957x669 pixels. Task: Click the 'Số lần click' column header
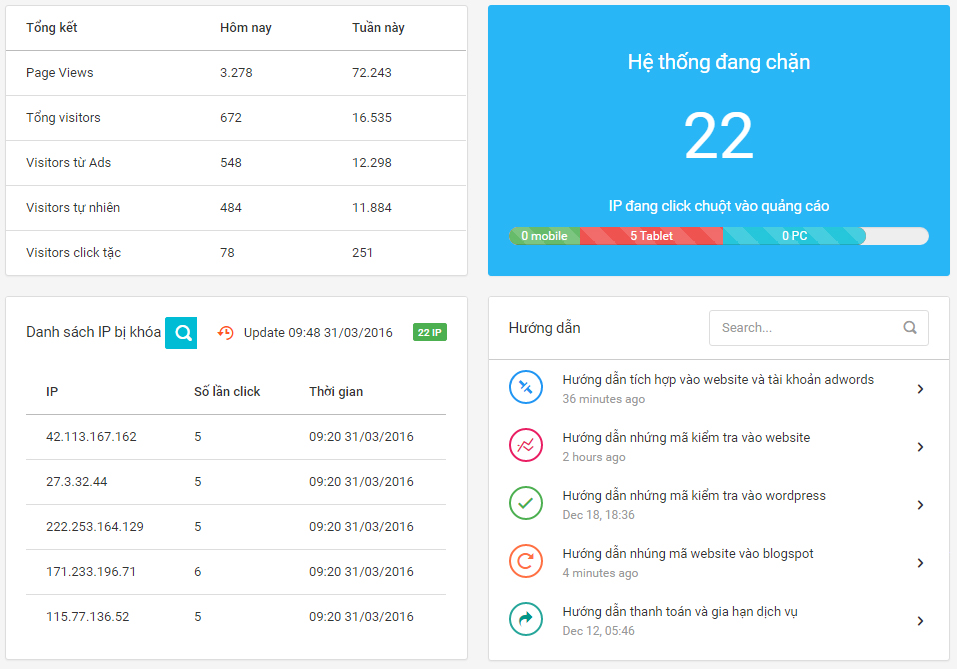227,392
